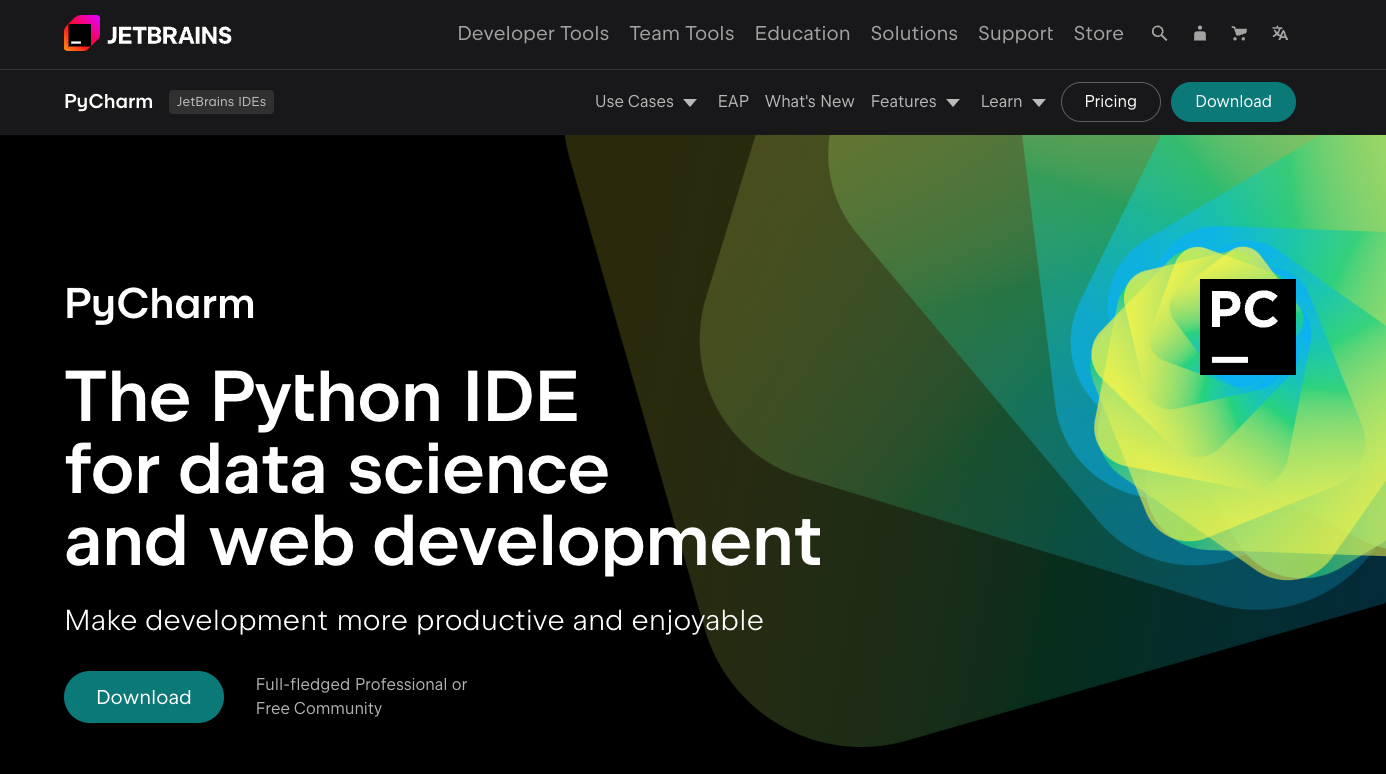Open the Features dropdown menu
1386x774 pixels.
(915, 101)
